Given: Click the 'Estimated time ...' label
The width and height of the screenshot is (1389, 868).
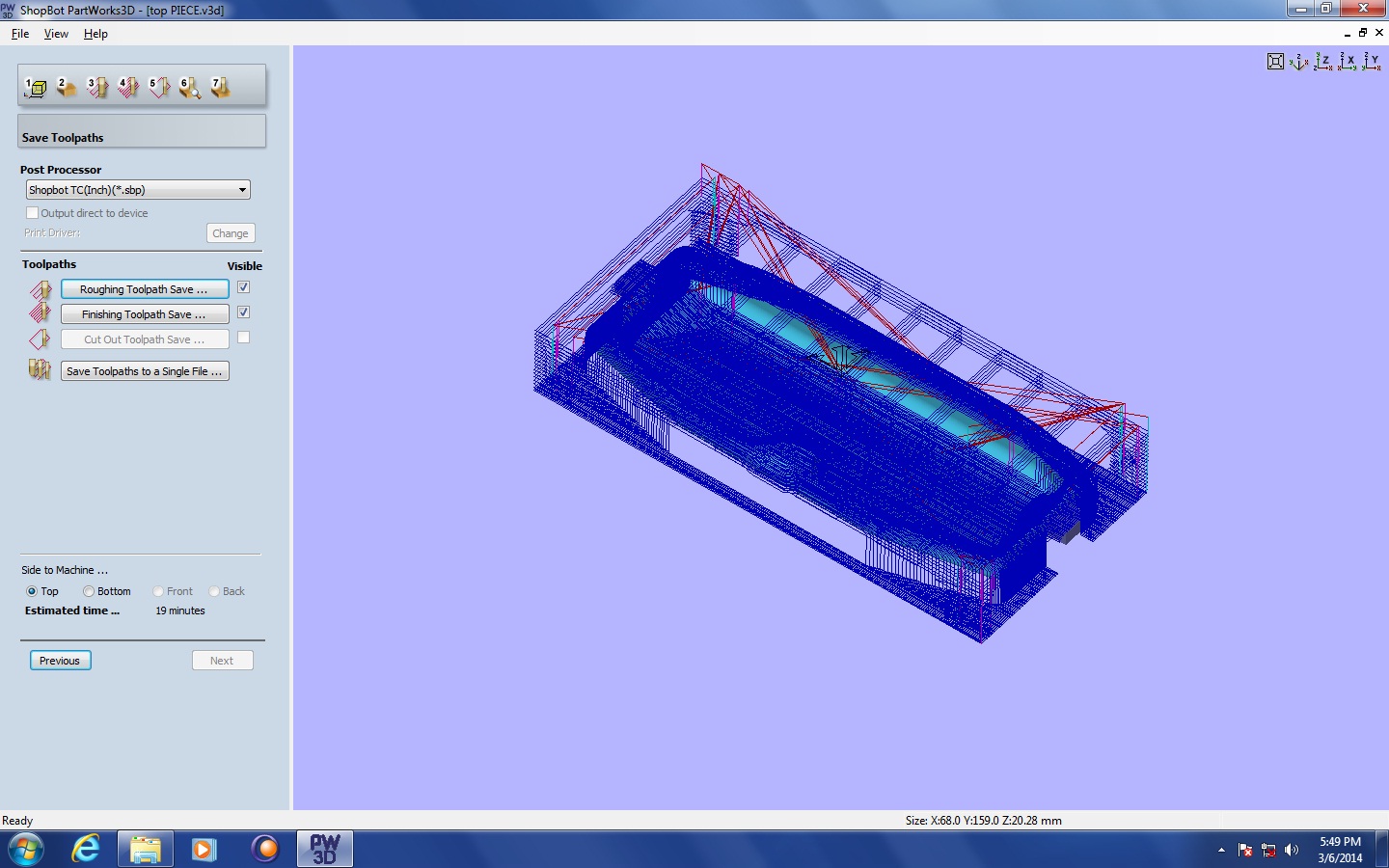Looking at the screenshot, I should [x=72, y=610].
